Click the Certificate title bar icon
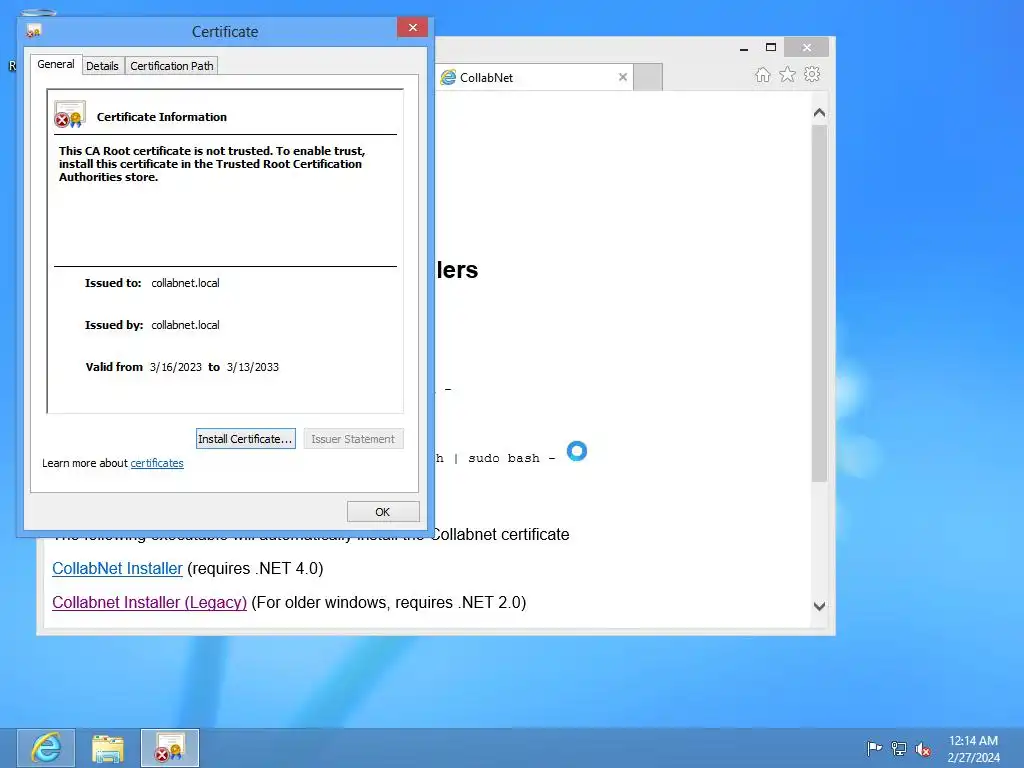 point(33,31)
